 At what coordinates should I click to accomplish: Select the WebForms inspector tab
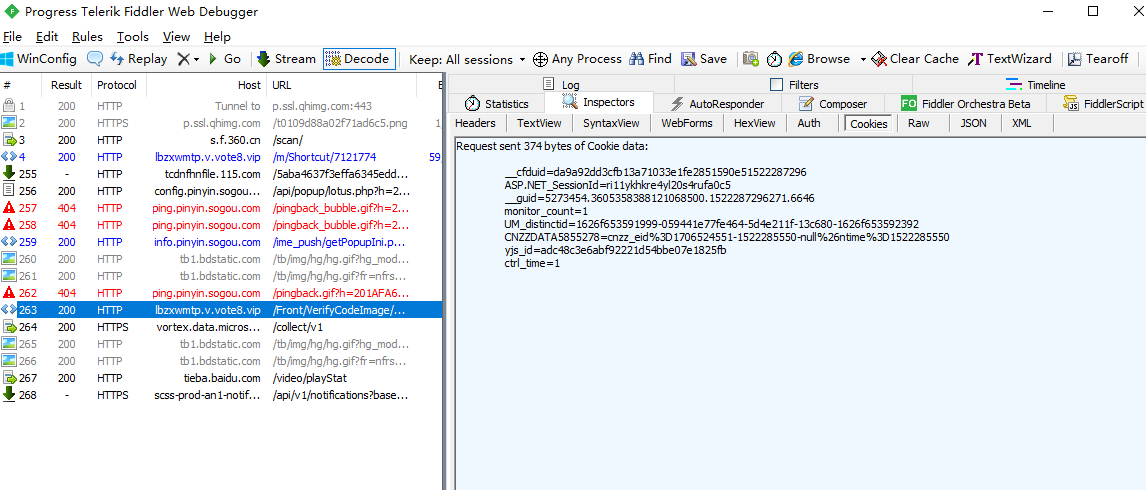(x=689, y=123)
